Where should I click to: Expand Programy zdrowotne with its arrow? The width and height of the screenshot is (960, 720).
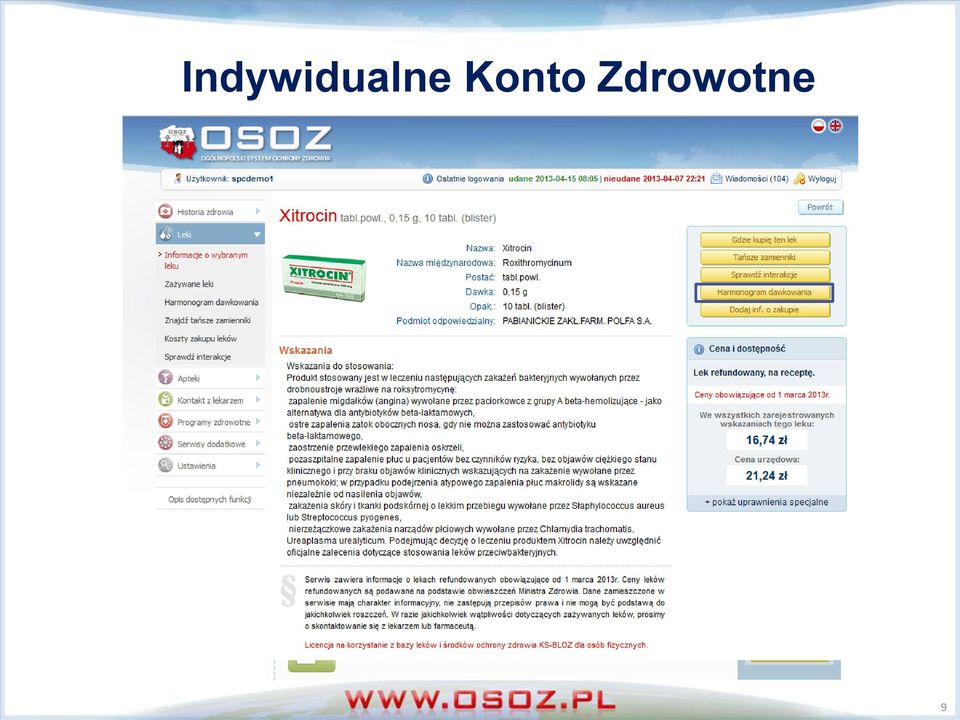258,421
